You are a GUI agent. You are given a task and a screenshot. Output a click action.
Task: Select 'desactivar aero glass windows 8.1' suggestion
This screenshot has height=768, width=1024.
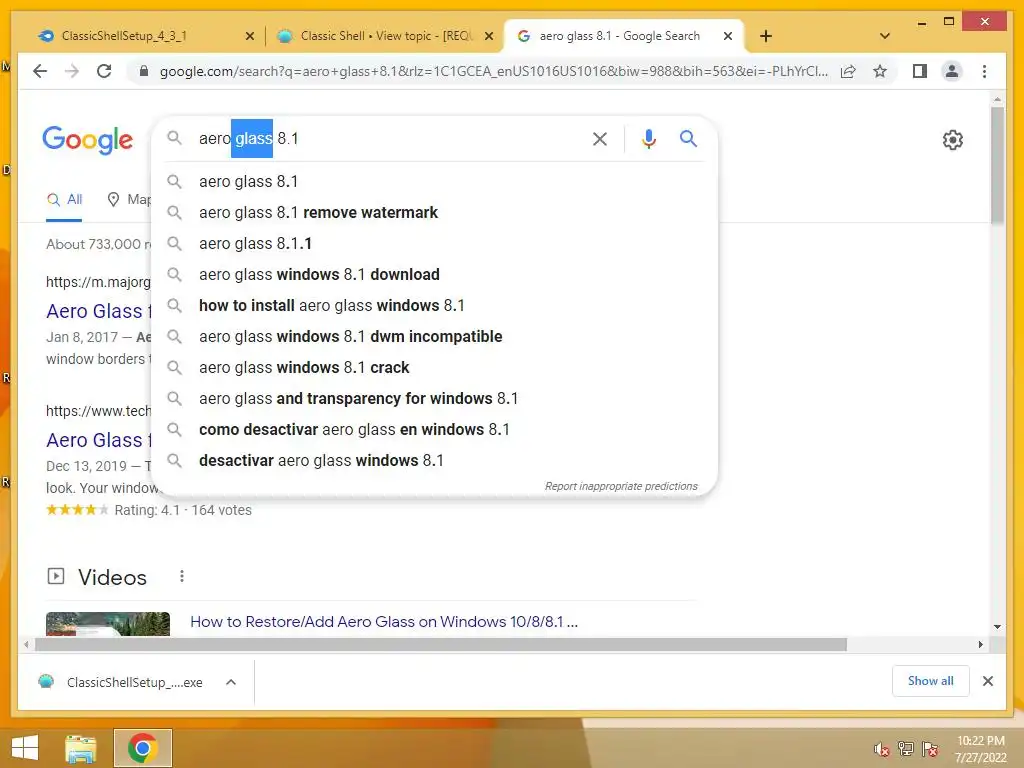[x=434, y=460]
